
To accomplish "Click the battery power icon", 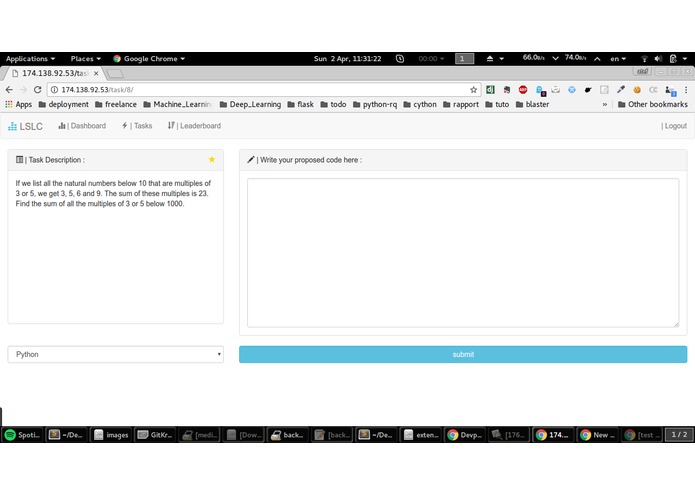I will point(673,58).
